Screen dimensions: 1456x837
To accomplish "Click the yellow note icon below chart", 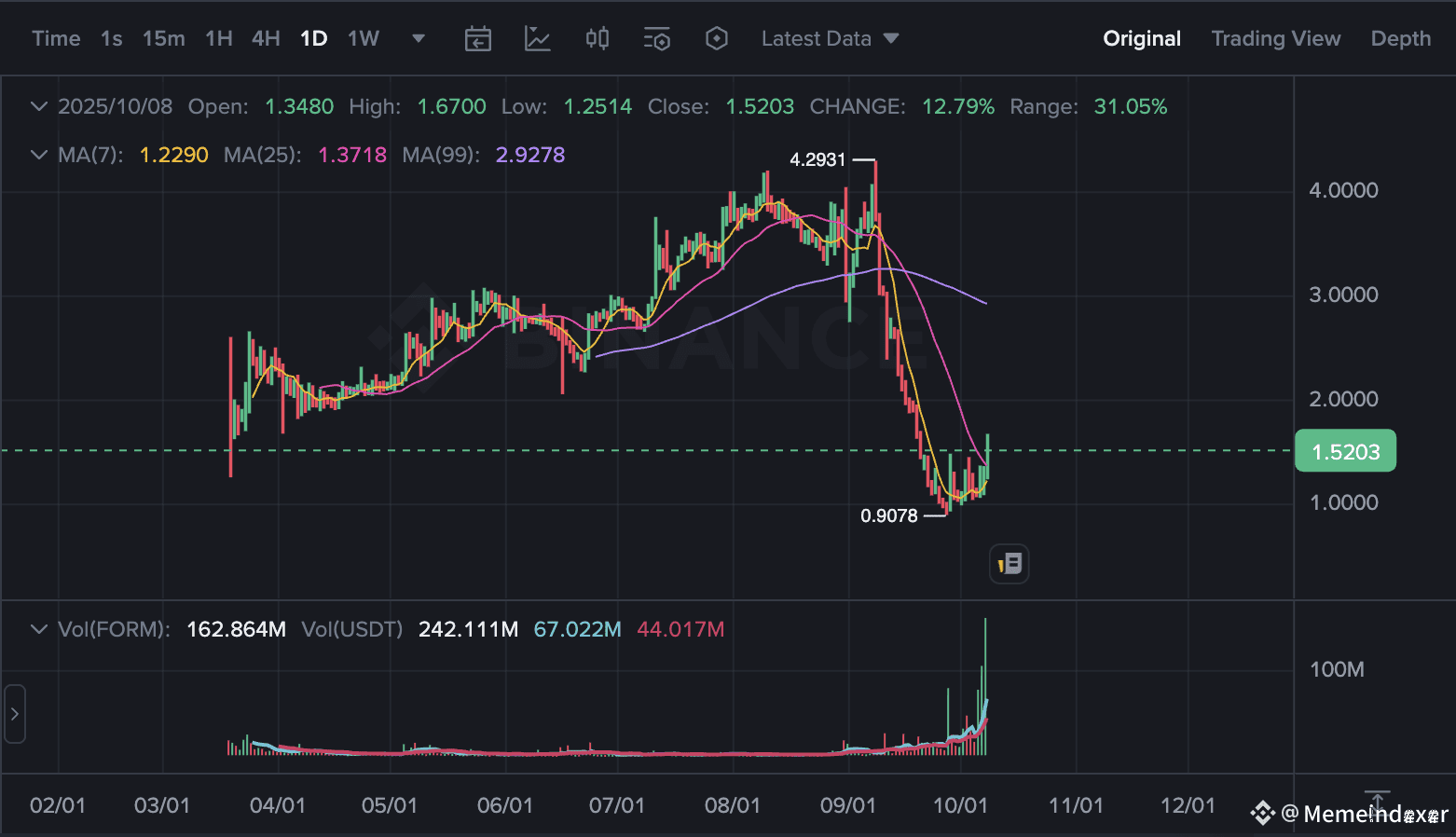I will 1010,563.
